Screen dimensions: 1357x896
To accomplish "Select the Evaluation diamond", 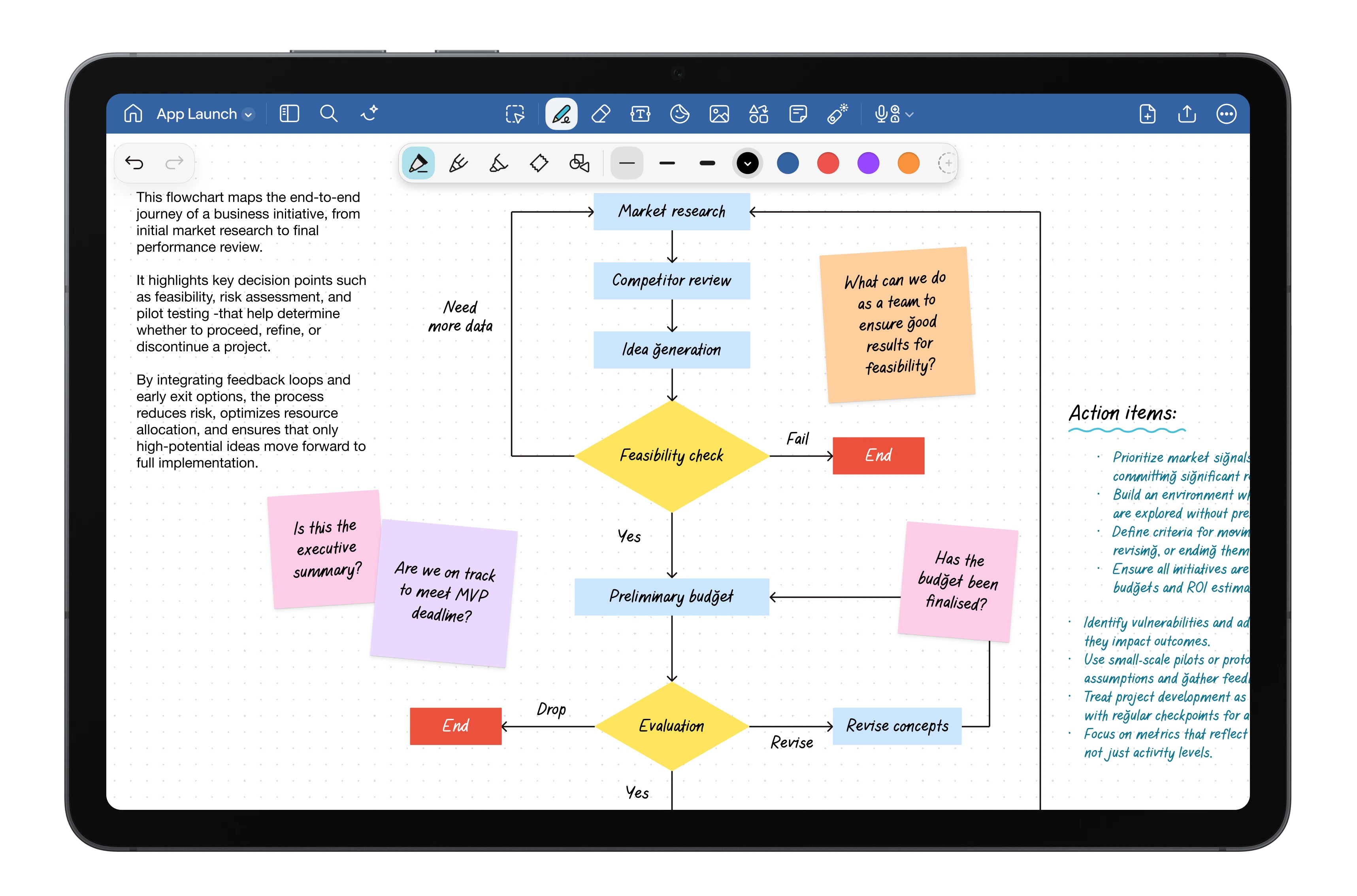I will point(672,726).
